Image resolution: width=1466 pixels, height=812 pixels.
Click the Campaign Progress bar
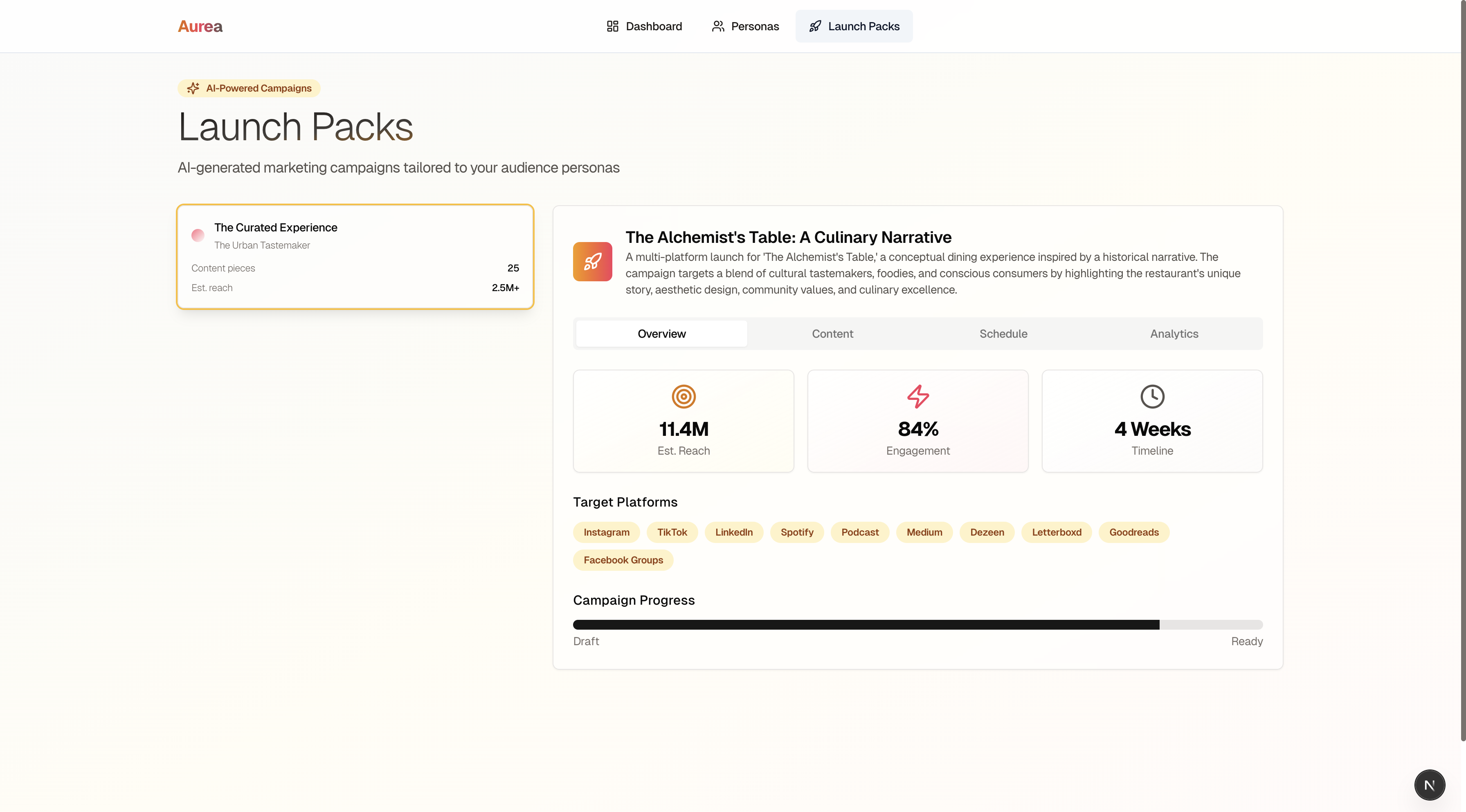click(917, 625)
